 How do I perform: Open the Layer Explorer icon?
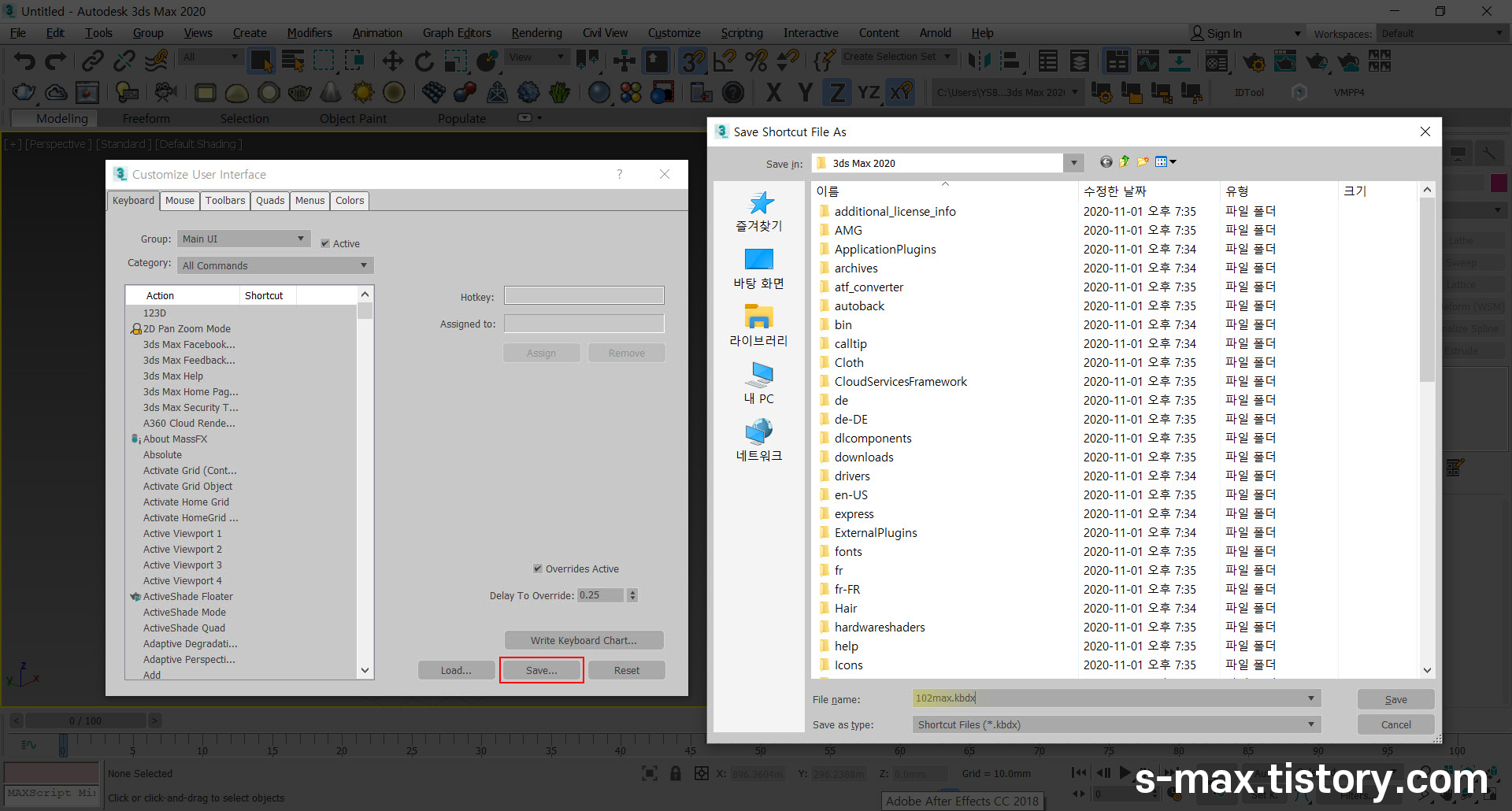1080,61
